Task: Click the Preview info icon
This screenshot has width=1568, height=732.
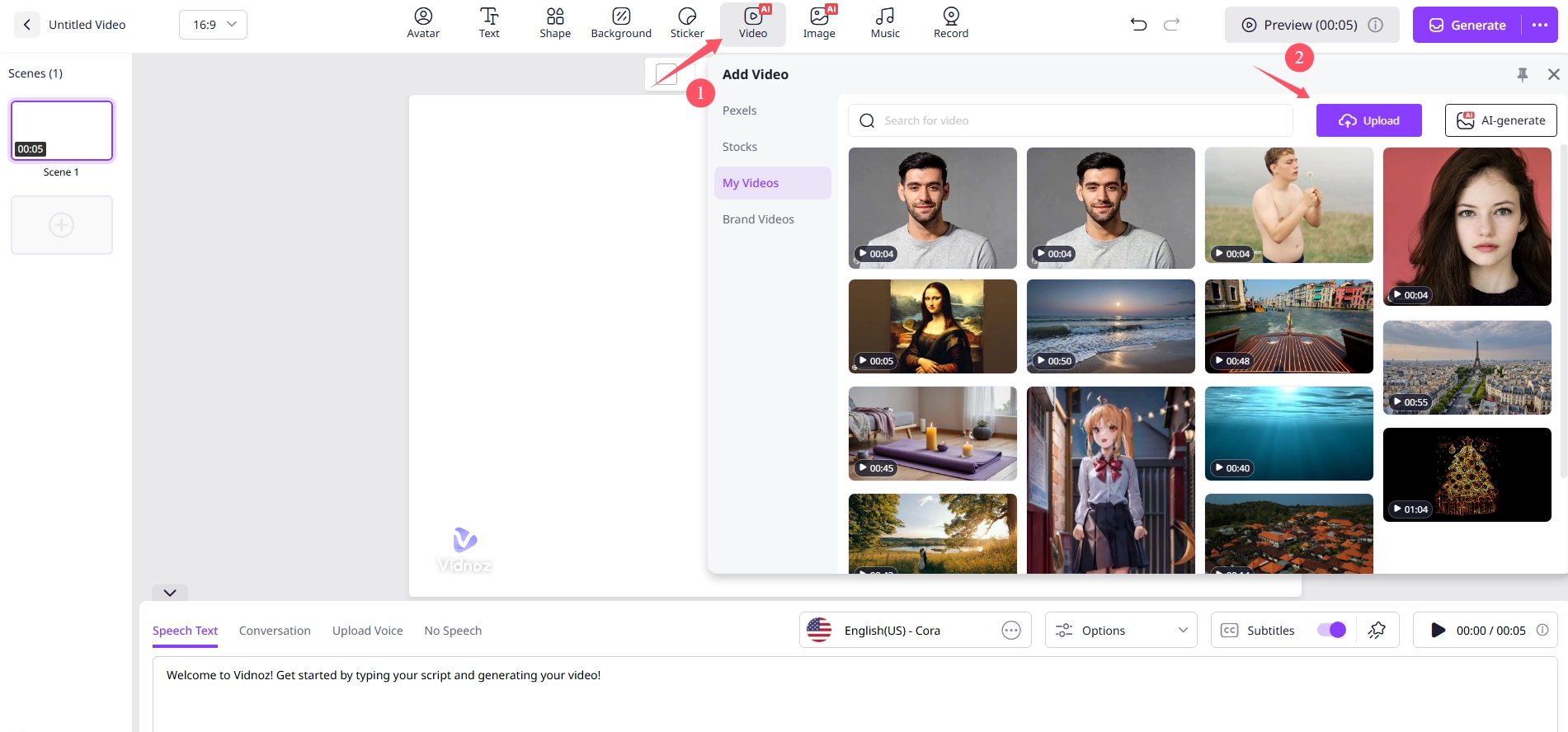Action: [x=1375, y=25]
